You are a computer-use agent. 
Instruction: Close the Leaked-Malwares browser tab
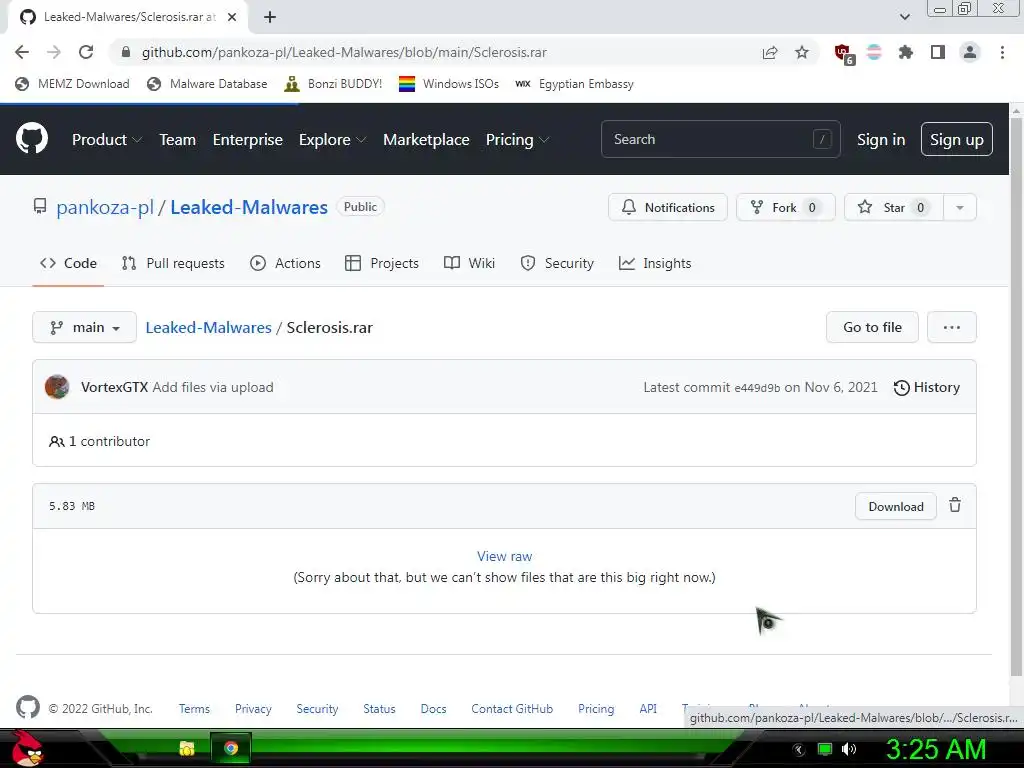[x=232, y=17]
